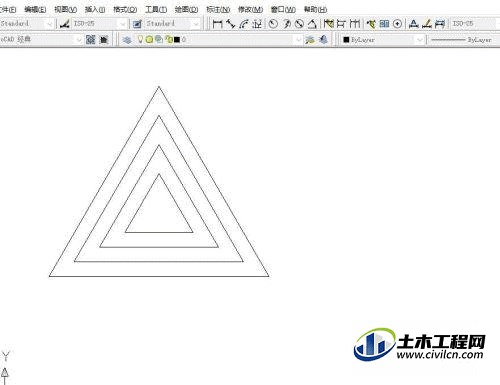Select the Tolerance tool

(384, 24)
